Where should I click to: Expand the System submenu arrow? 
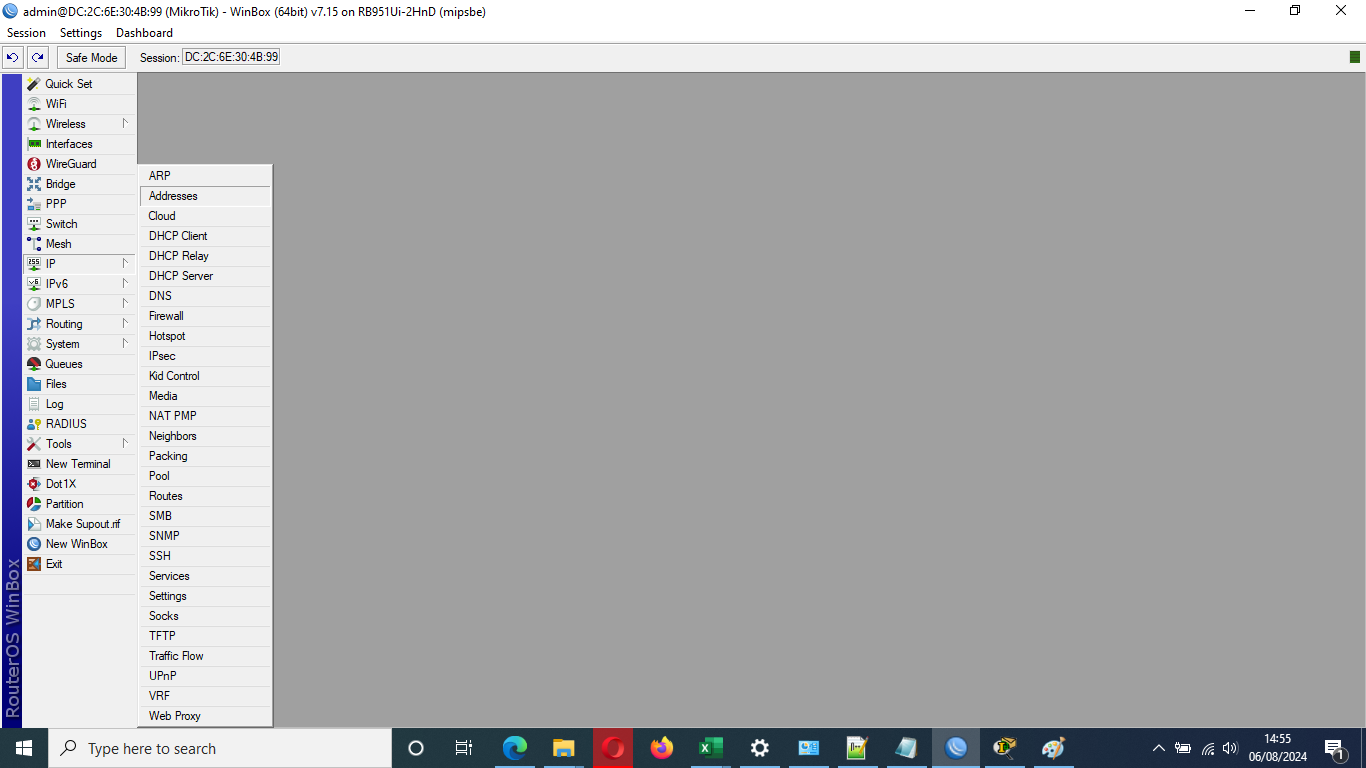coord(125,344)
